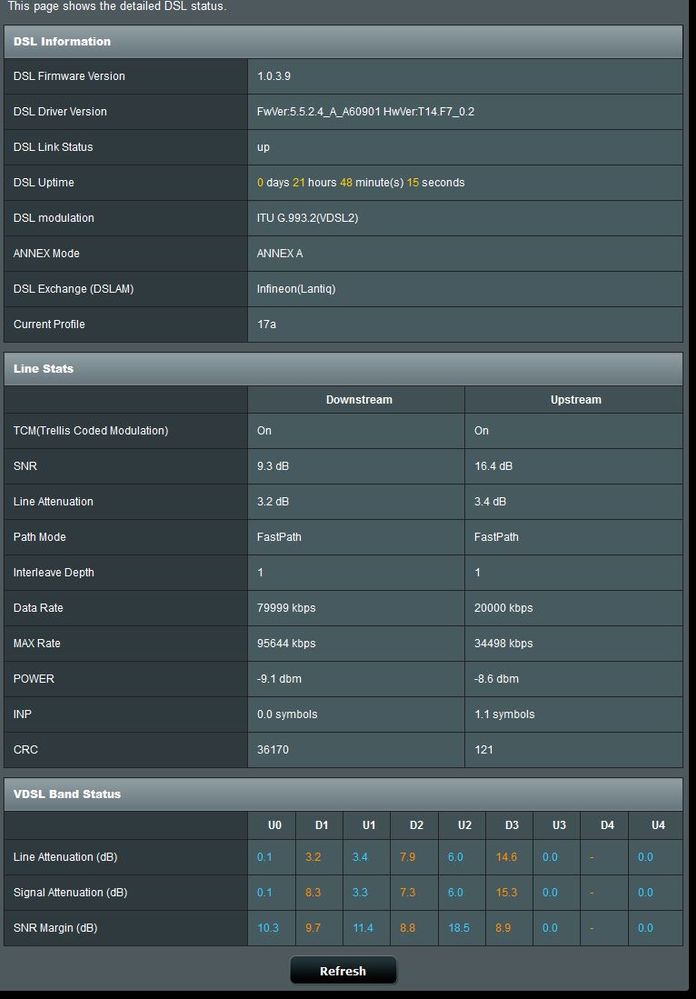Click the downstream CRC count 36170

(x=273, y=749)
